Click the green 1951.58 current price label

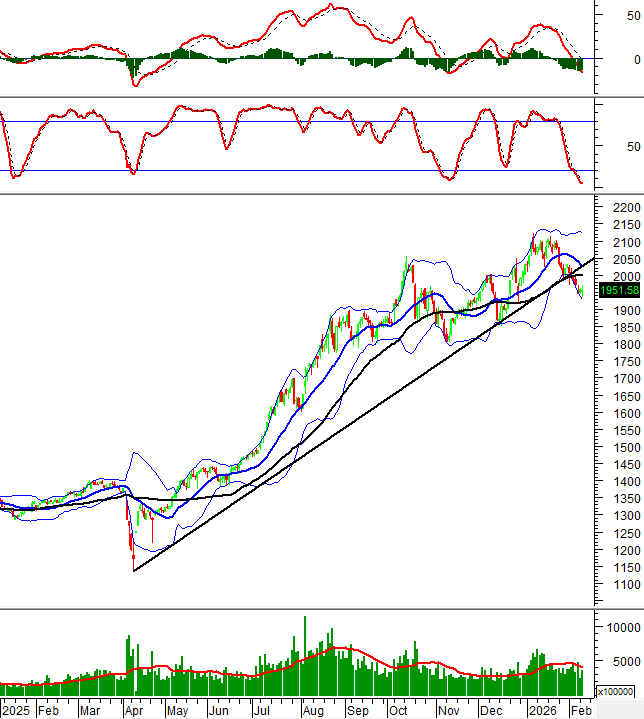pyautogui.click(x=618, y=290)
